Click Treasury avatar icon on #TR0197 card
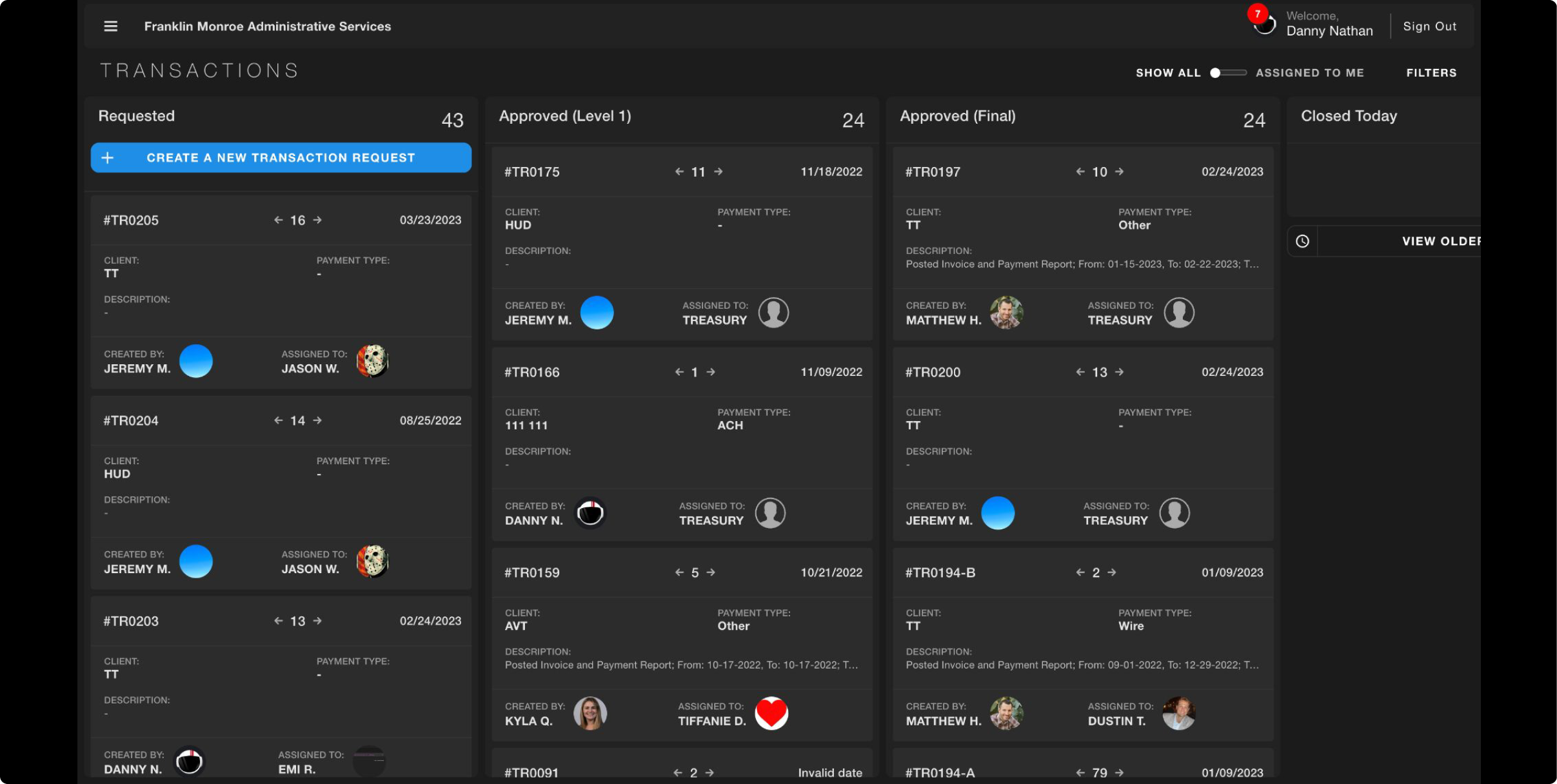Screen dimensions: 1557x784 1178,313
